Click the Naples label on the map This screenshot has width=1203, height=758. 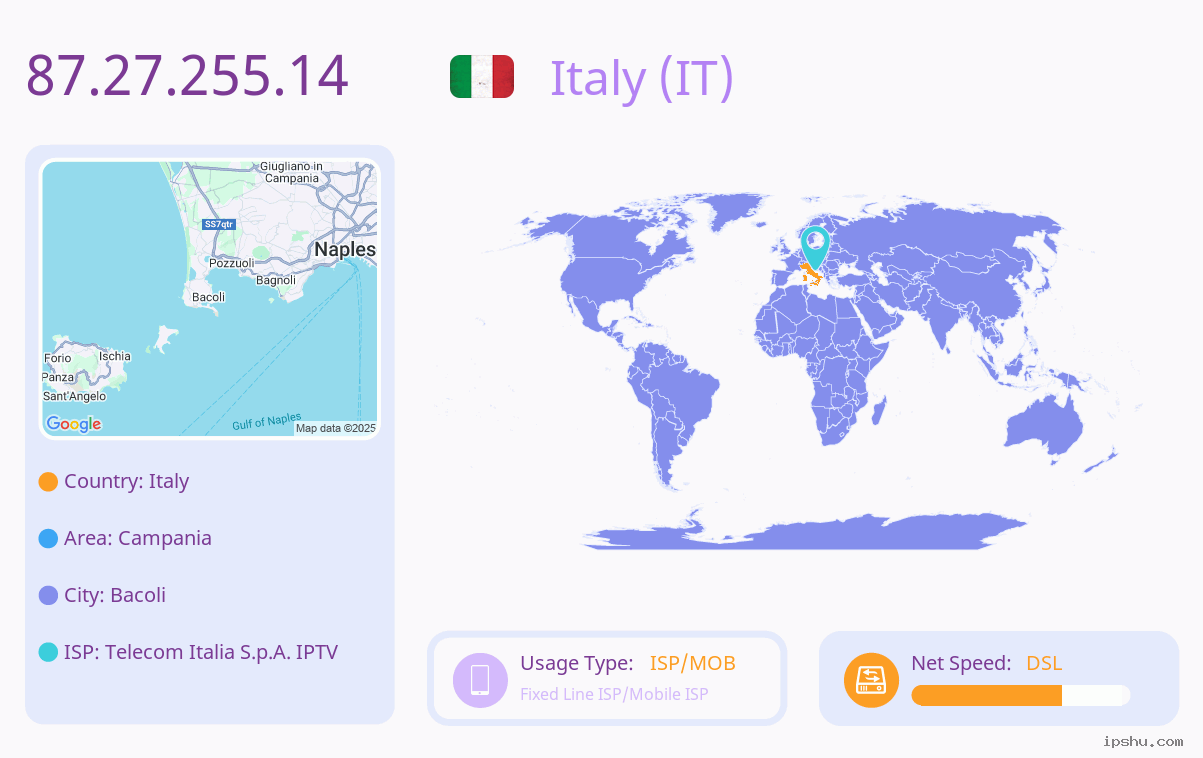point(345,250)
